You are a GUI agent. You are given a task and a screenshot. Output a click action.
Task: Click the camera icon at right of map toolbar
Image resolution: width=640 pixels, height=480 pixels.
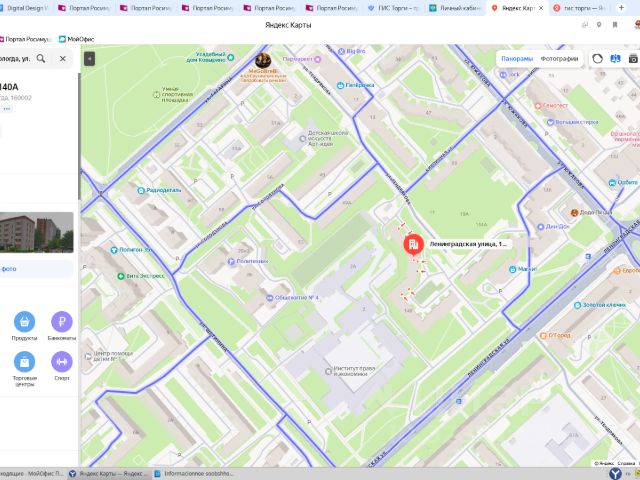pyautogui.click(x=633, y=58)
